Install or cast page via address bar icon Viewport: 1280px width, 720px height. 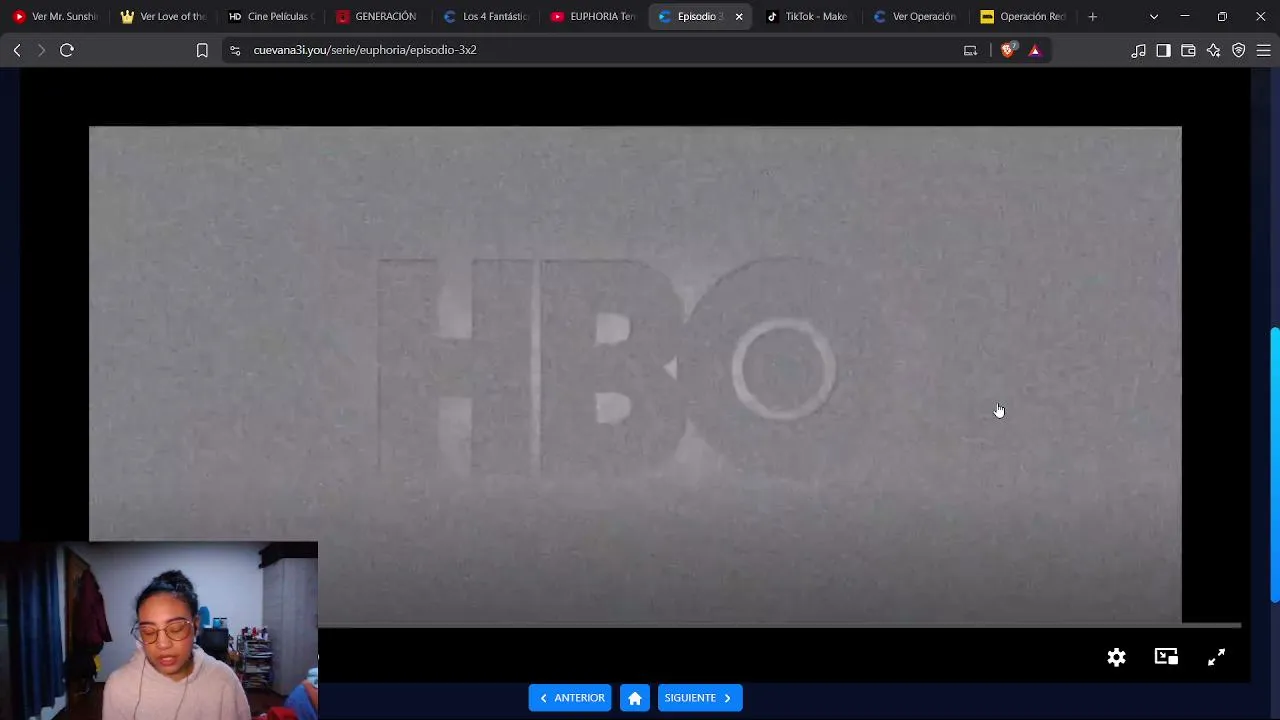pyautogui.click(x=970, y=50)
